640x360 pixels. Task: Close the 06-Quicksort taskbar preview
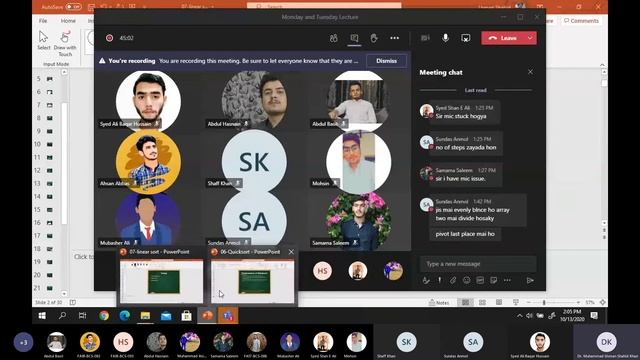click(291, 252)
